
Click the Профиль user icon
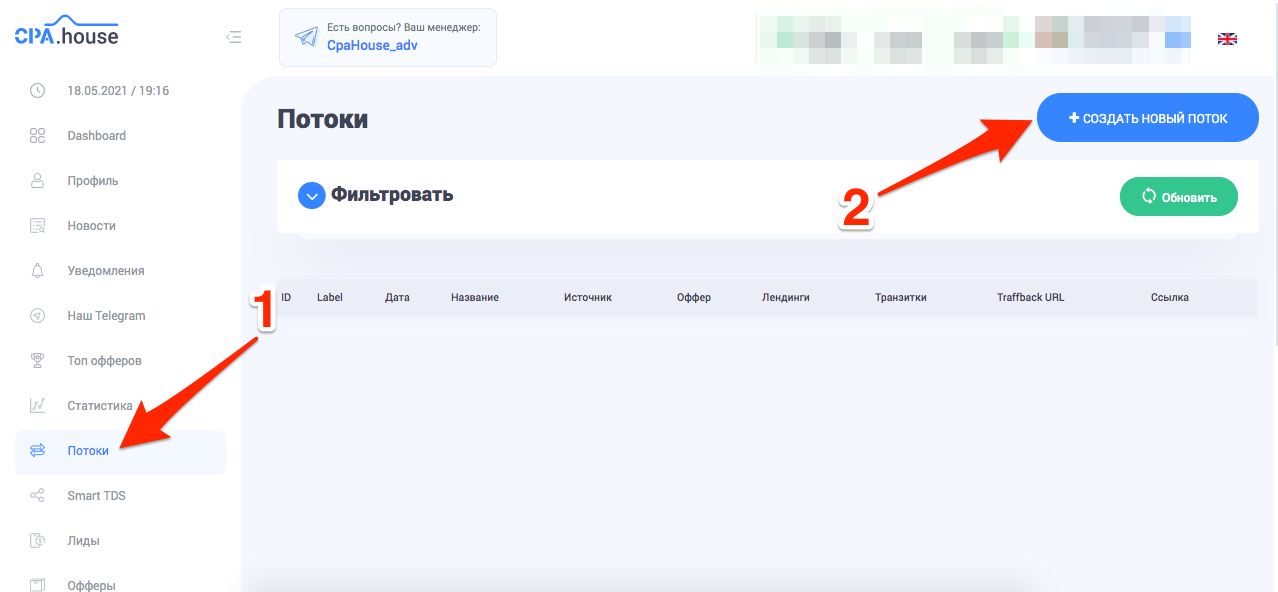38,181
